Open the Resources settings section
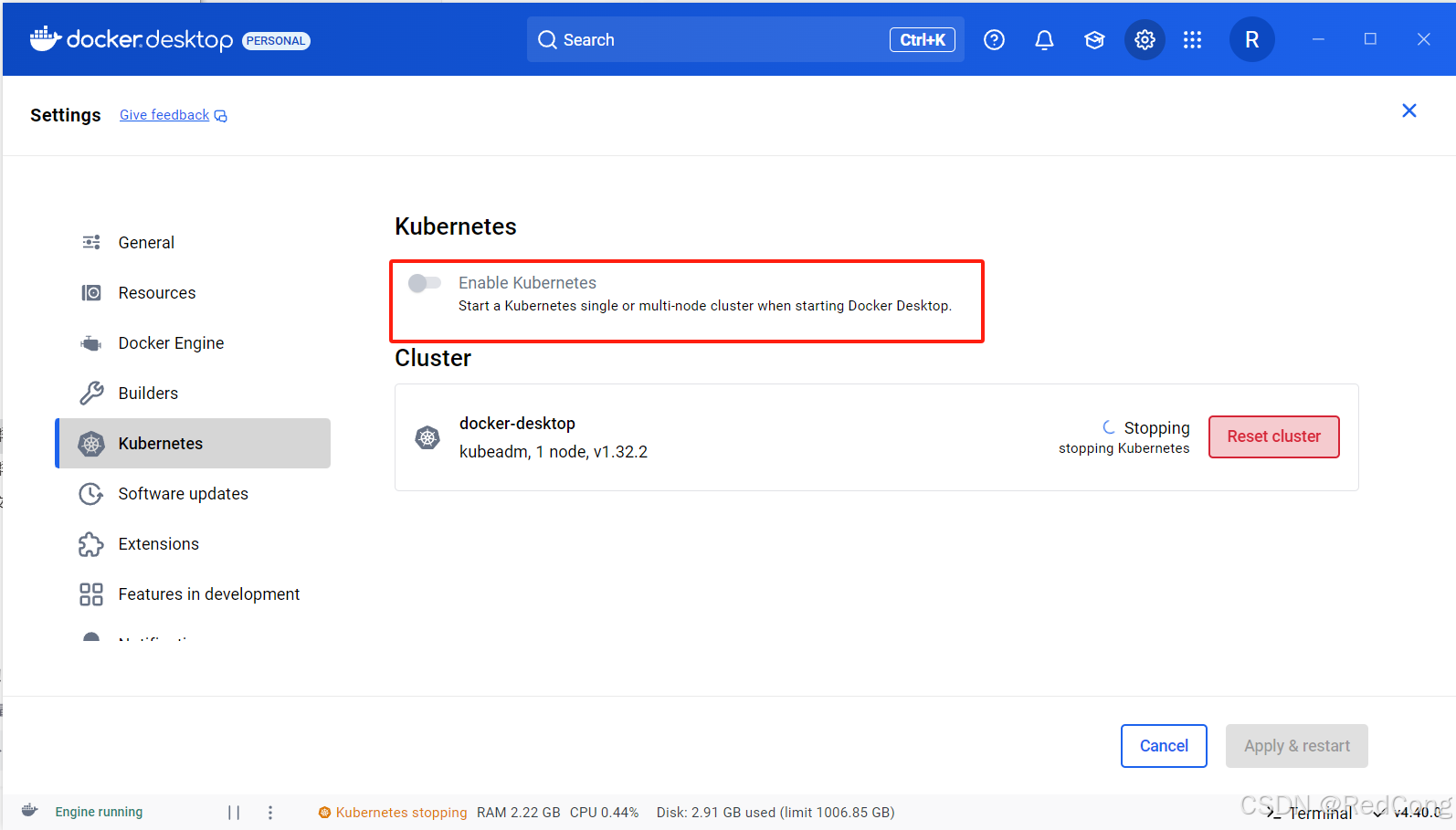The width and height of the screenshot is (1456, 830). tap(193, 293)
